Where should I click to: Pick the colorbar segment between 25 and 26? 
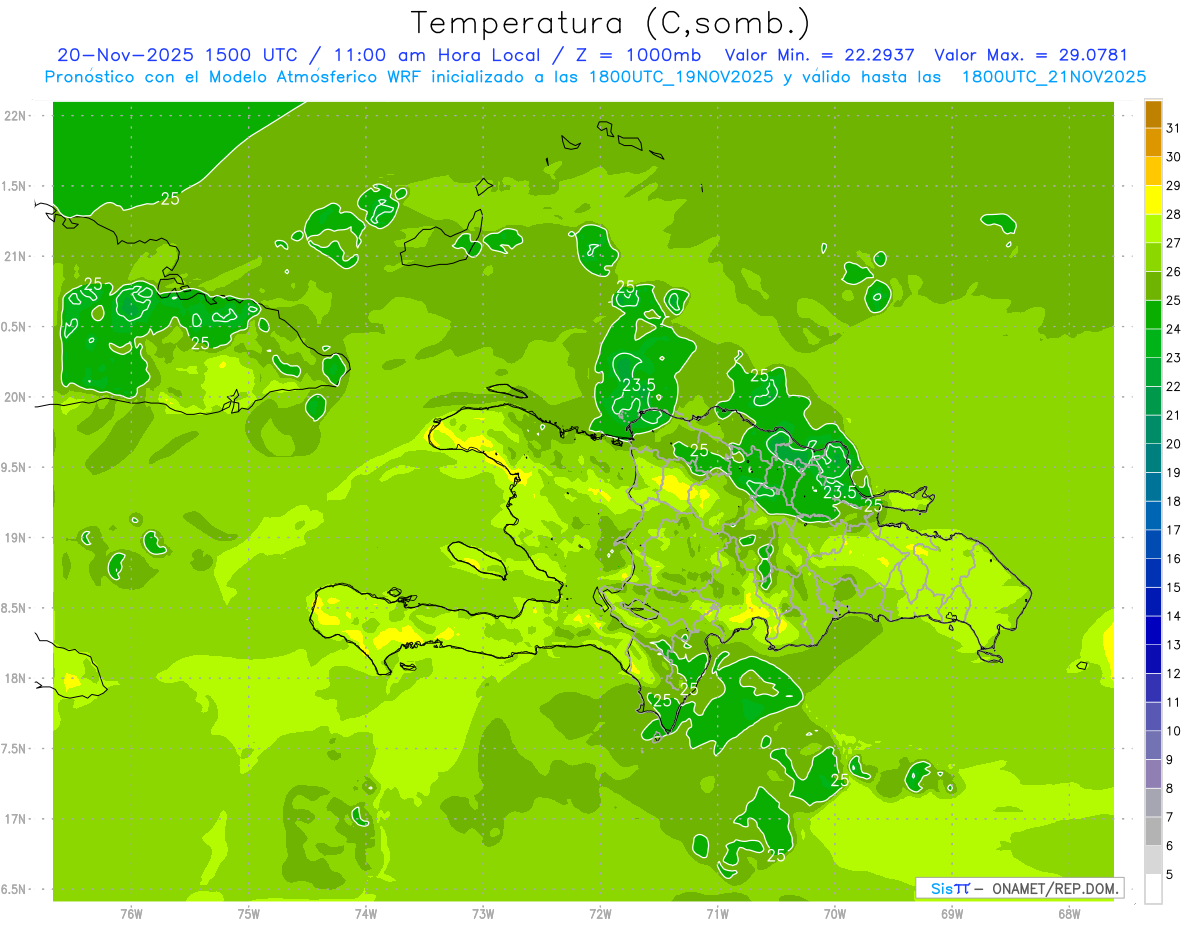(1153, 287)
